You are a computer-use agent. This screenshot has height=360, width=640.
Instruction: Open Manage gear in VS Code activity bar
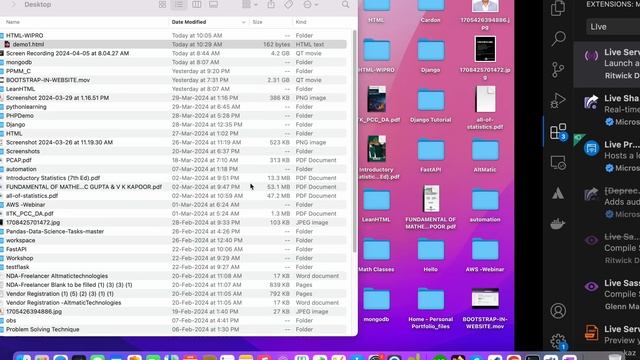point(558,342)
